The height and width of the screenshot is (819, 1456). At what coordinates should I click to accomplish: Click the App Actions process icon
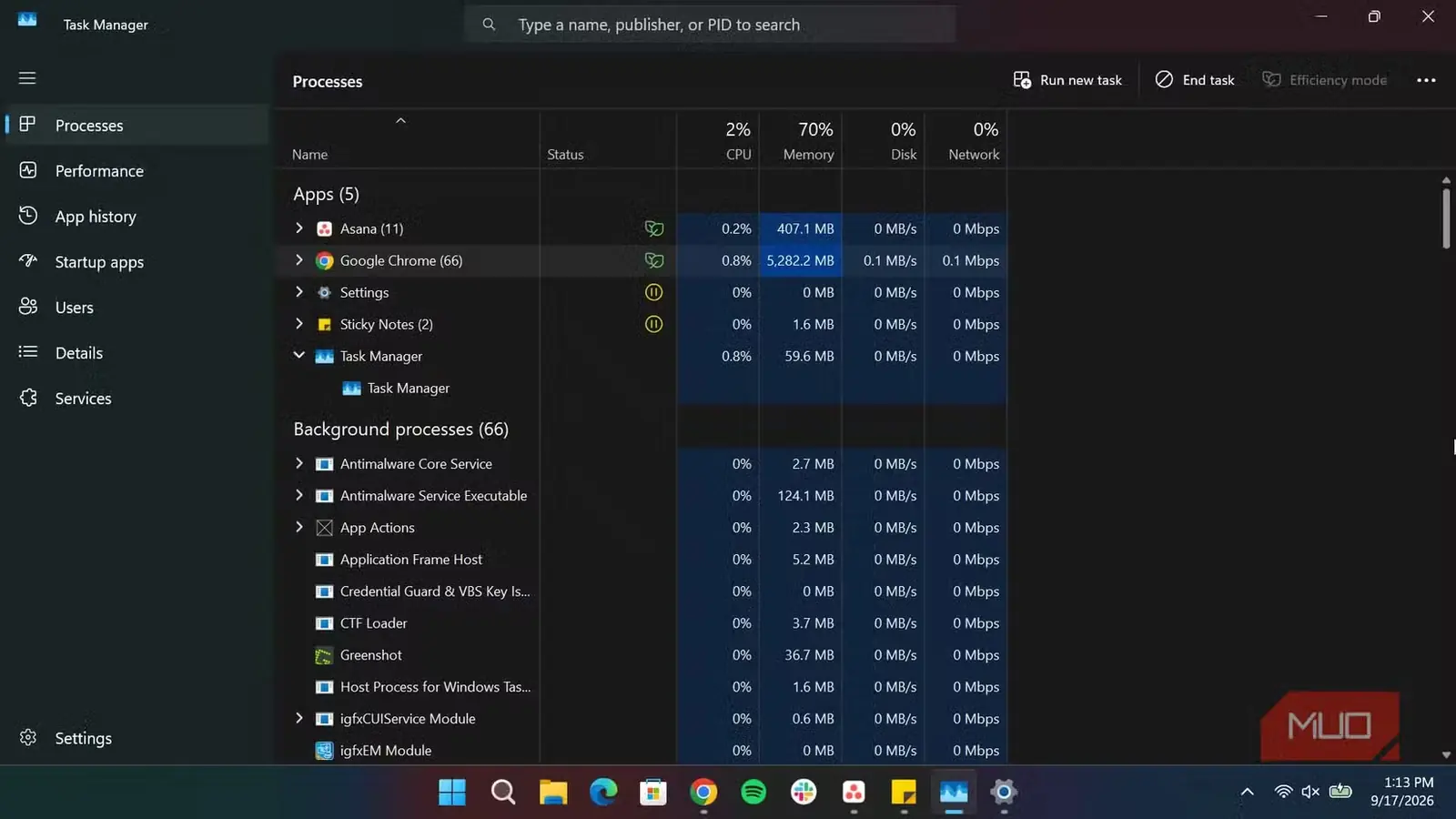coord(324,528)
